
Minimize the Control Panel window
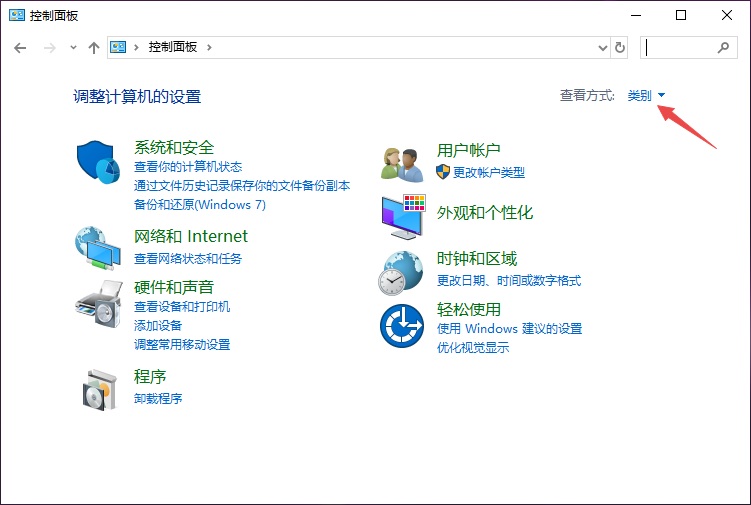(636, 15)
